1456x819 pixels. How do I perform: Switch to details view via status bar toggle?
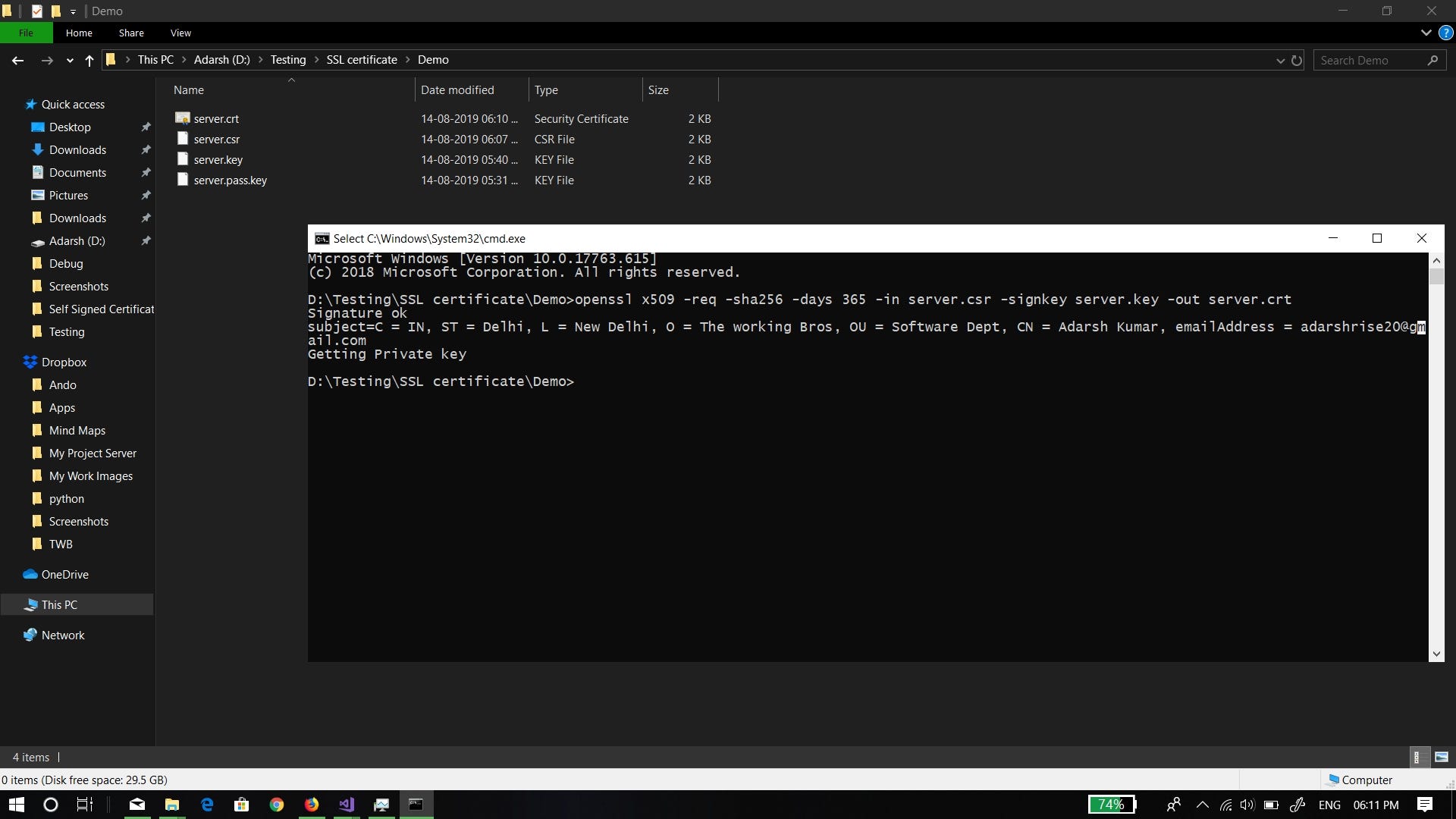tap(1418, 757)
